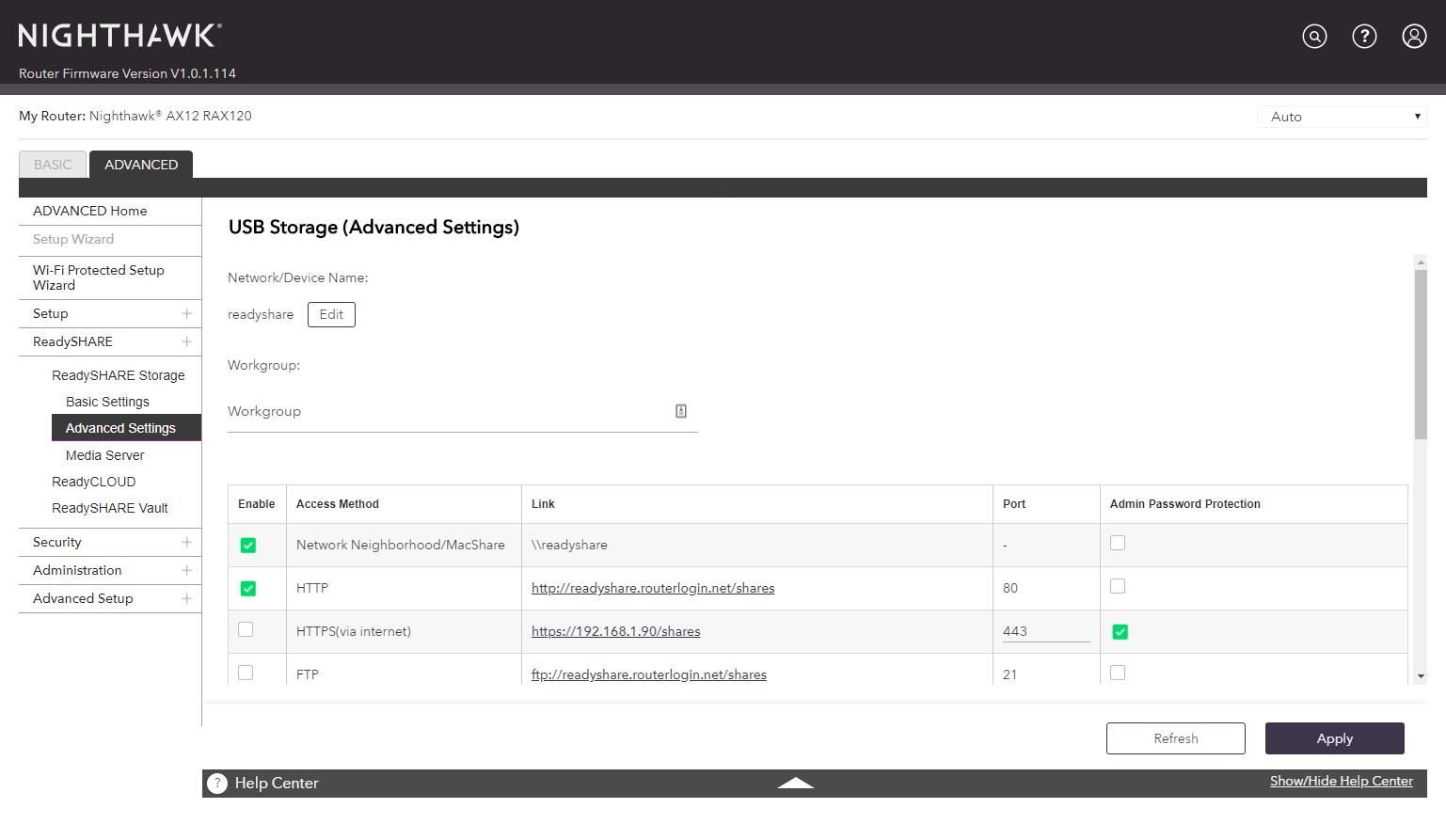
Task: Click the Help Center question mark icon
Action: [217, 784]
